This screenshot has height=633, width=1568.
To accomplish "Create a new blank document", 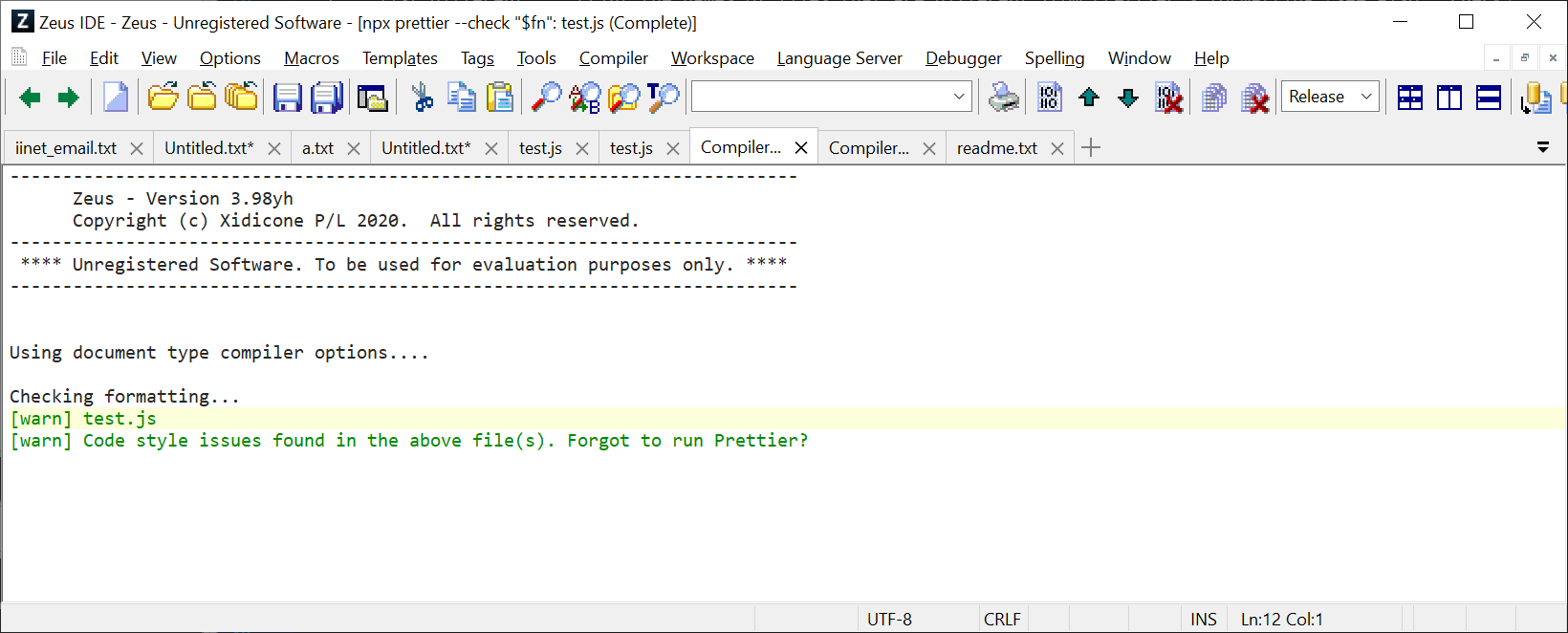I will [x=116, y=98].
